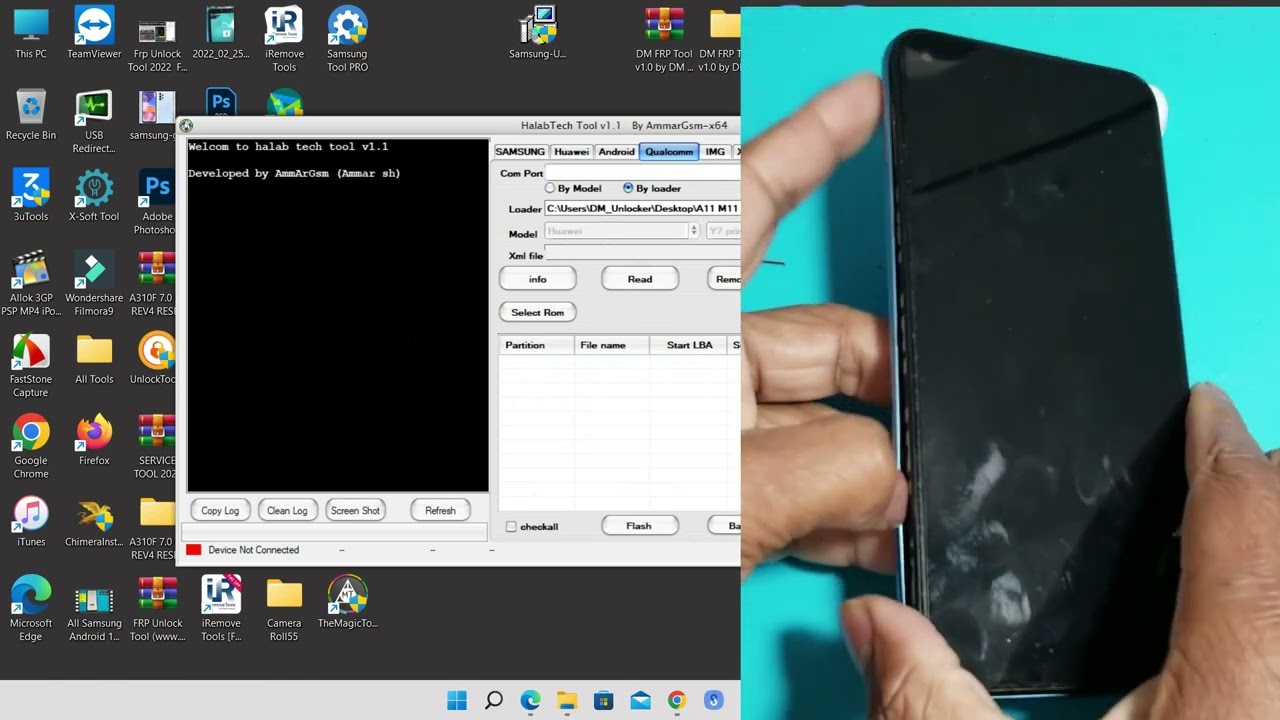Click the Screen Shot button
The image size is (1280, 720).
[355, 510]
